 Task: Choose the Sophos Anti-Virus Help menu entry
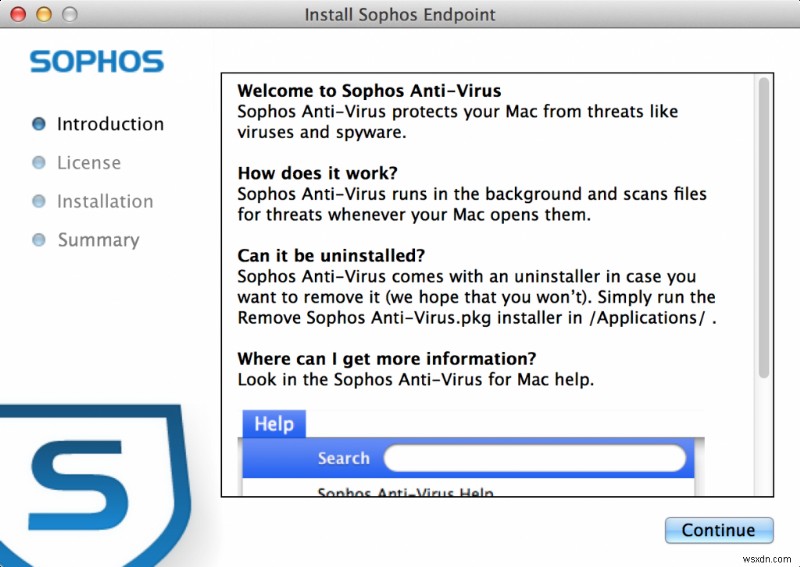[x=405, y=492]
